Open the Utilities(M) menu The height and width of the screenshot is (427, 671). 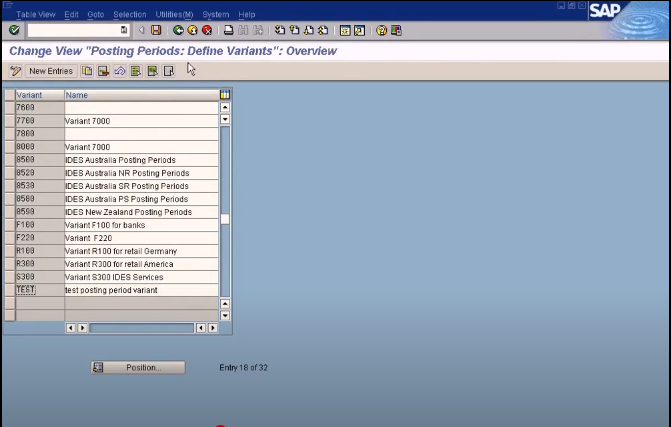point(174,14)
